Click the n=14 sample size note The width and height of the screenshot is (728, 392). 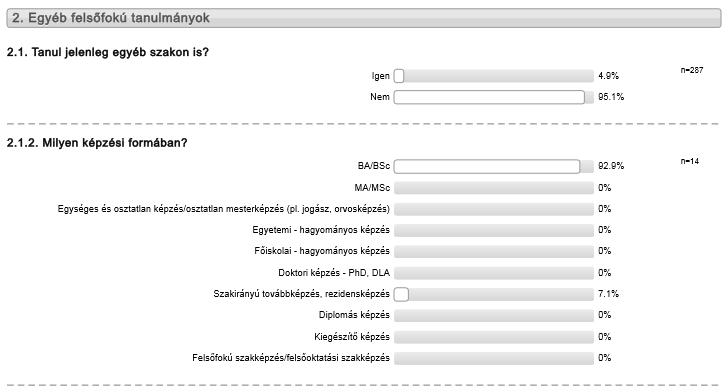click(690, 161)
